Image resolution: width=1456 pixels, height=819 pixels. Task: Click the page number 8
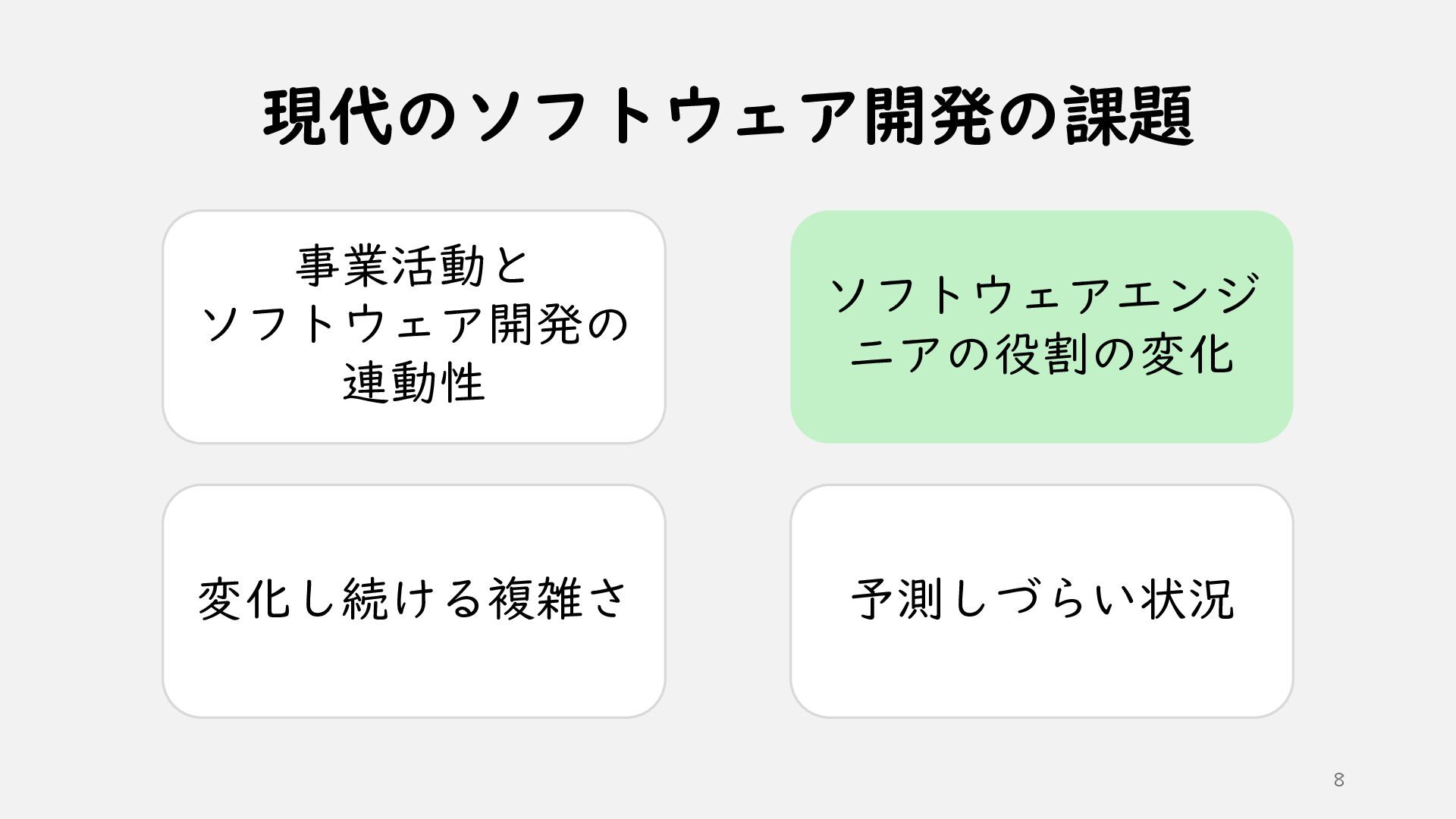[1338, 780]
